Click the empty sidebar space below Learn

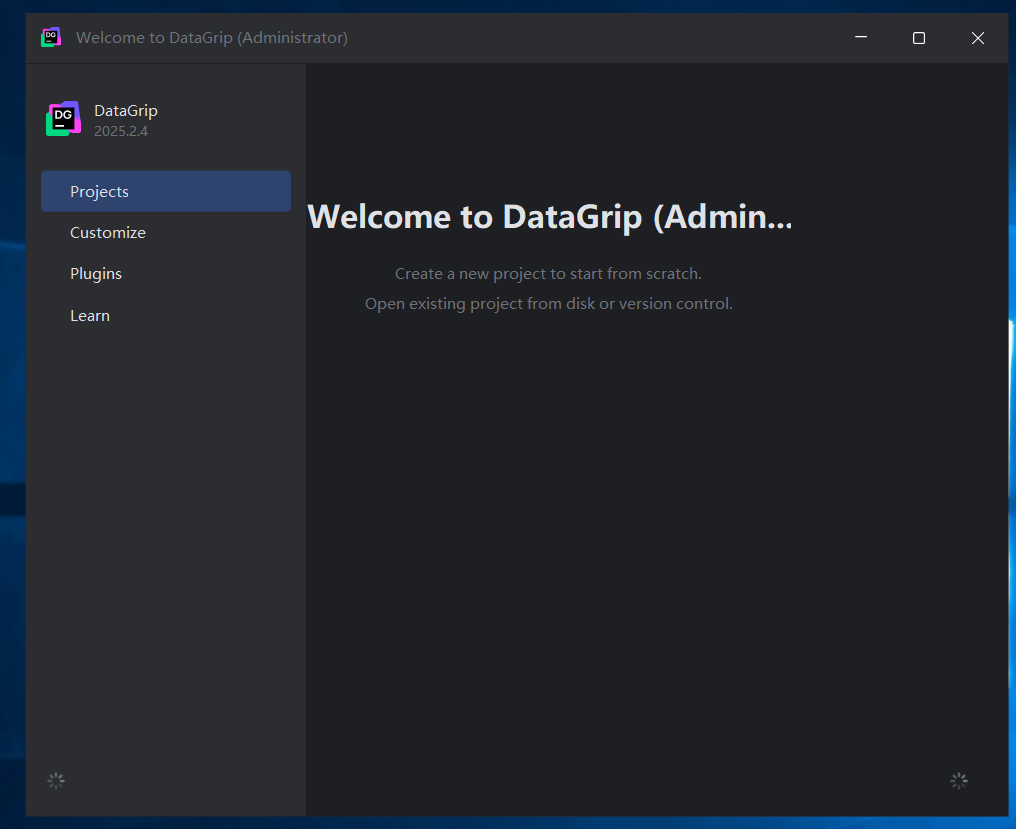click(166, 550)
